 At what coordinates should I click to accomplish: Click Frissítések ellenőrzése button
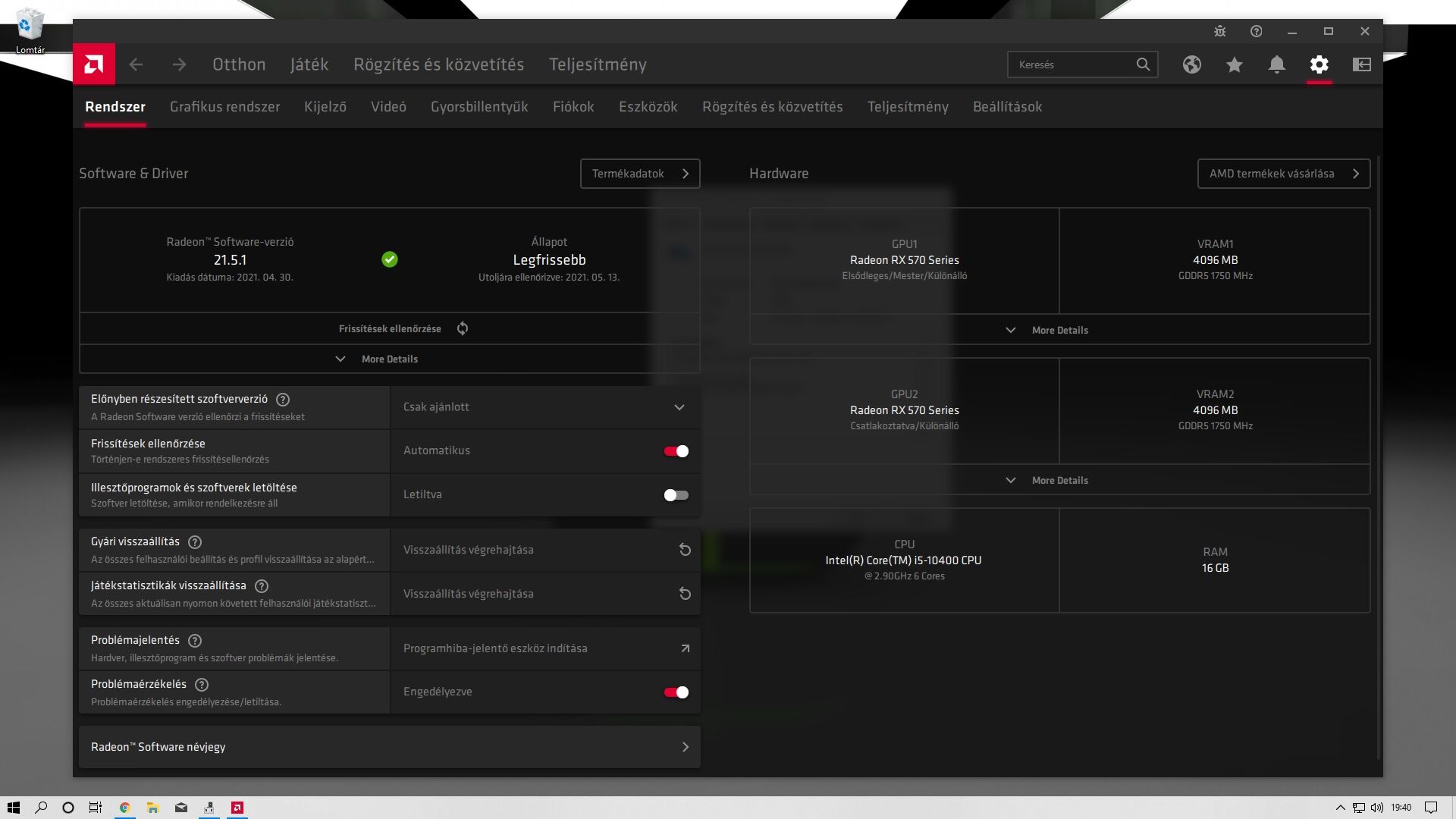(390, 328)
